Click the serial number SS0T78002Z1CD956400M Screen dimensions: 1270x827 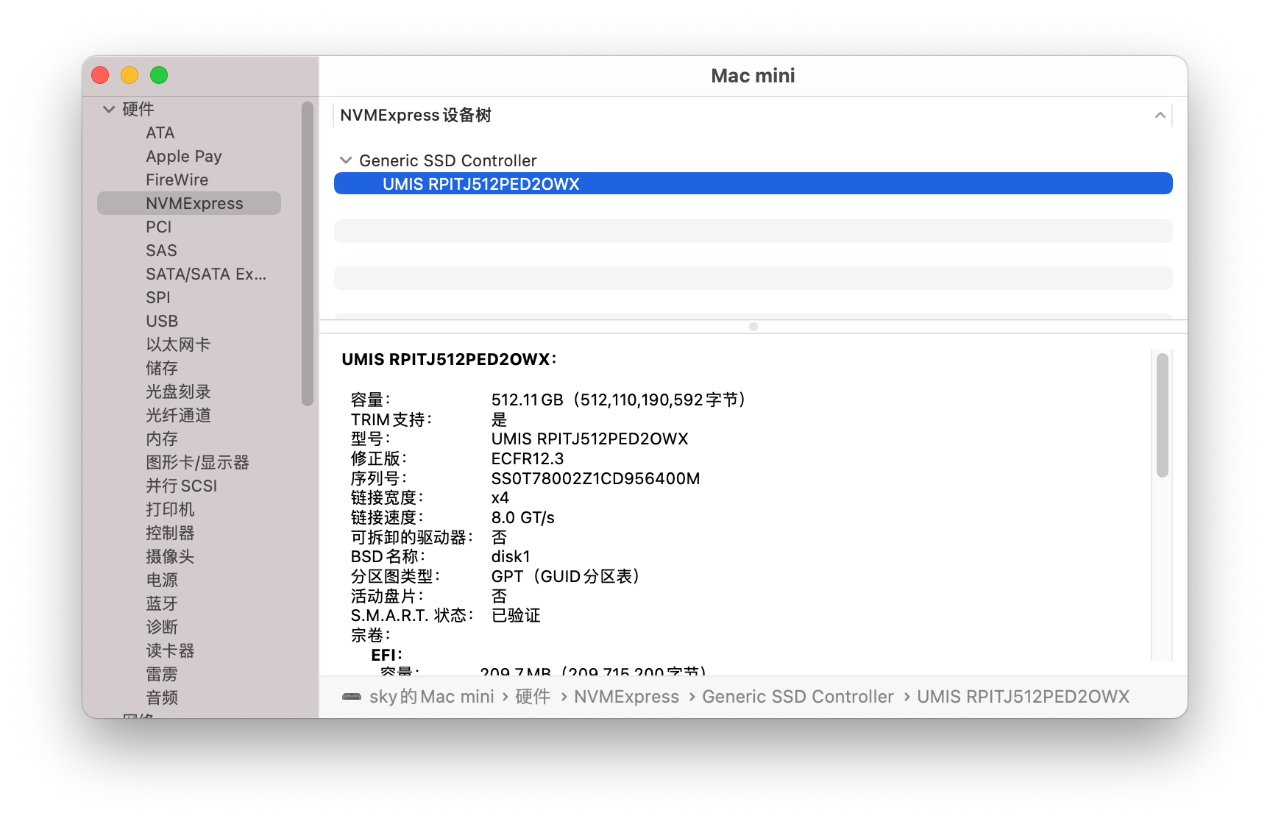pyautogui.click(x=595, y=478)
